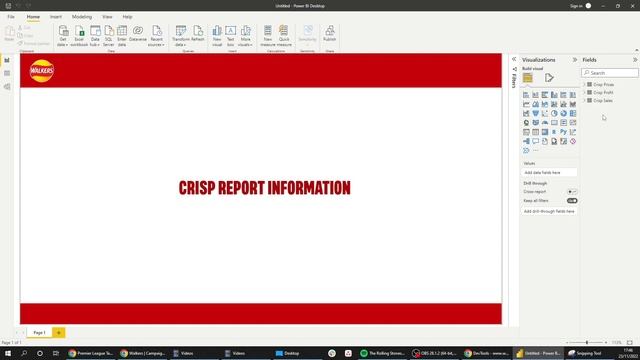
Task: Select the Map globe visual
Action: [x=526, y=122]
